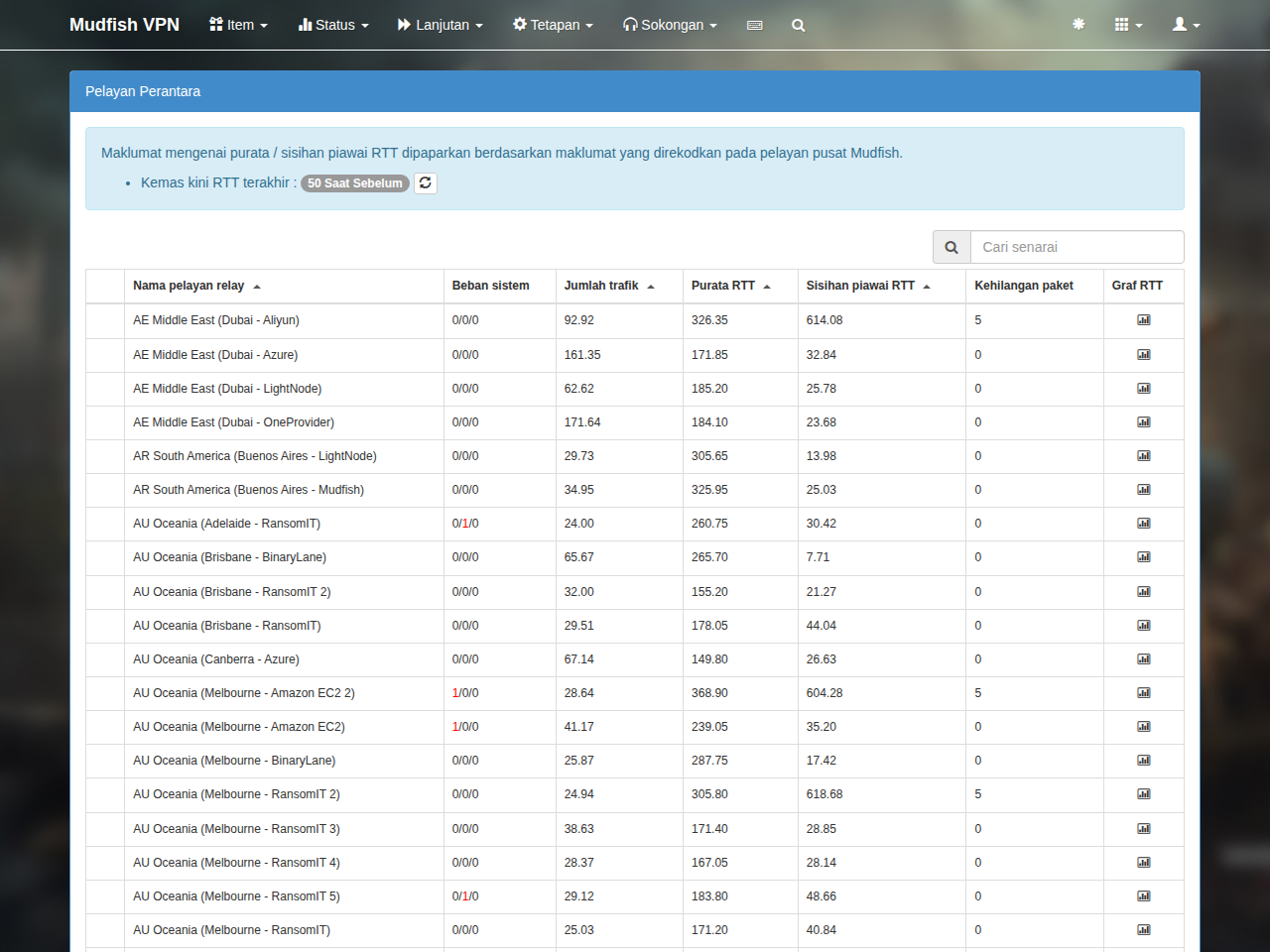The height and width of the screenshot is (952, 1270).
Task: Open RTT graph for Melbourne - RansomIT 5
Action: (x=1144, y=896)
